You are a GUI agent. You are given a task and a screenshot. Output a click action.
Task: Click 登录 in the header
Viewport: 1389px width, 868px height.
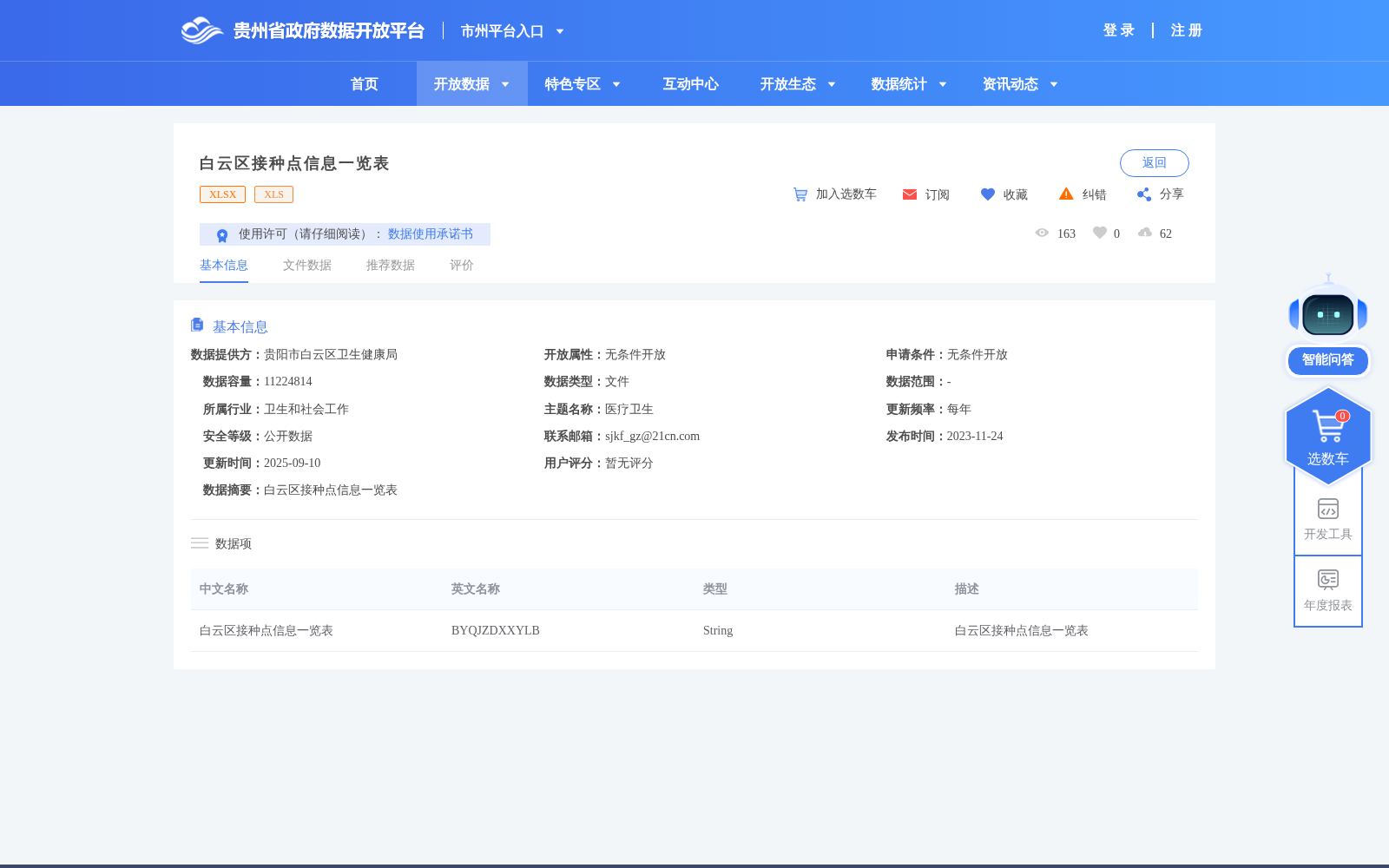pyautogui.click(x=1119, y=30)
